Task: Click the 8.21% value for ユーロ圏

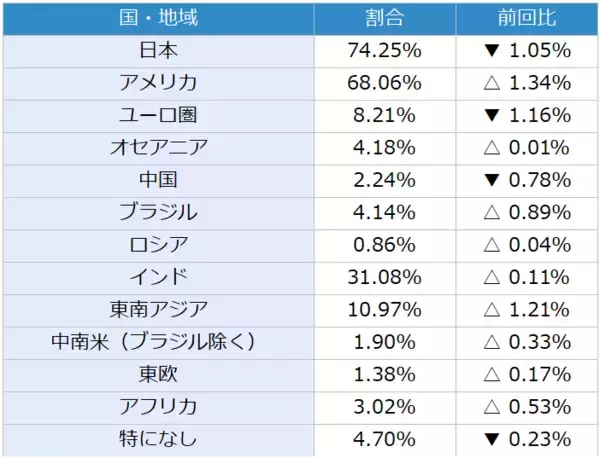Action: point(384,115)
